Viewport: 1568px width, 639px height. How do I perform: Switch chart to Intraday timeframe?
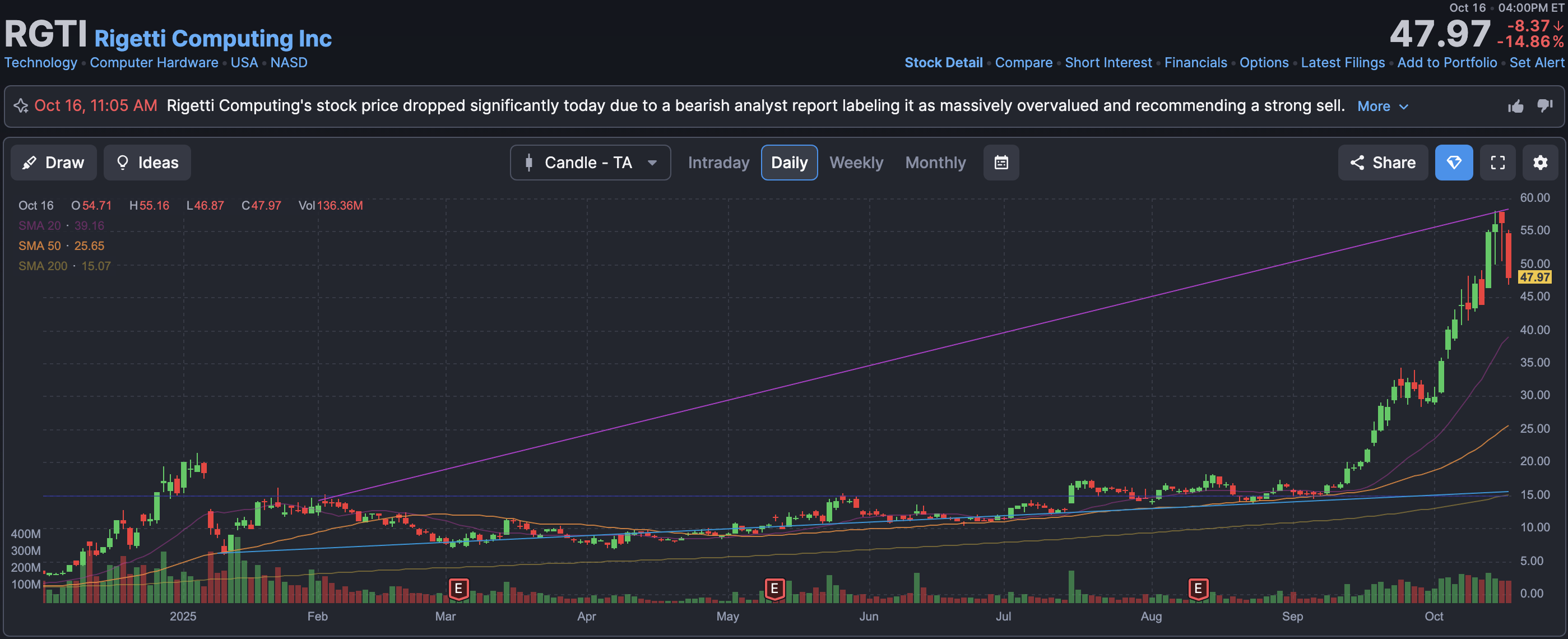718,163
